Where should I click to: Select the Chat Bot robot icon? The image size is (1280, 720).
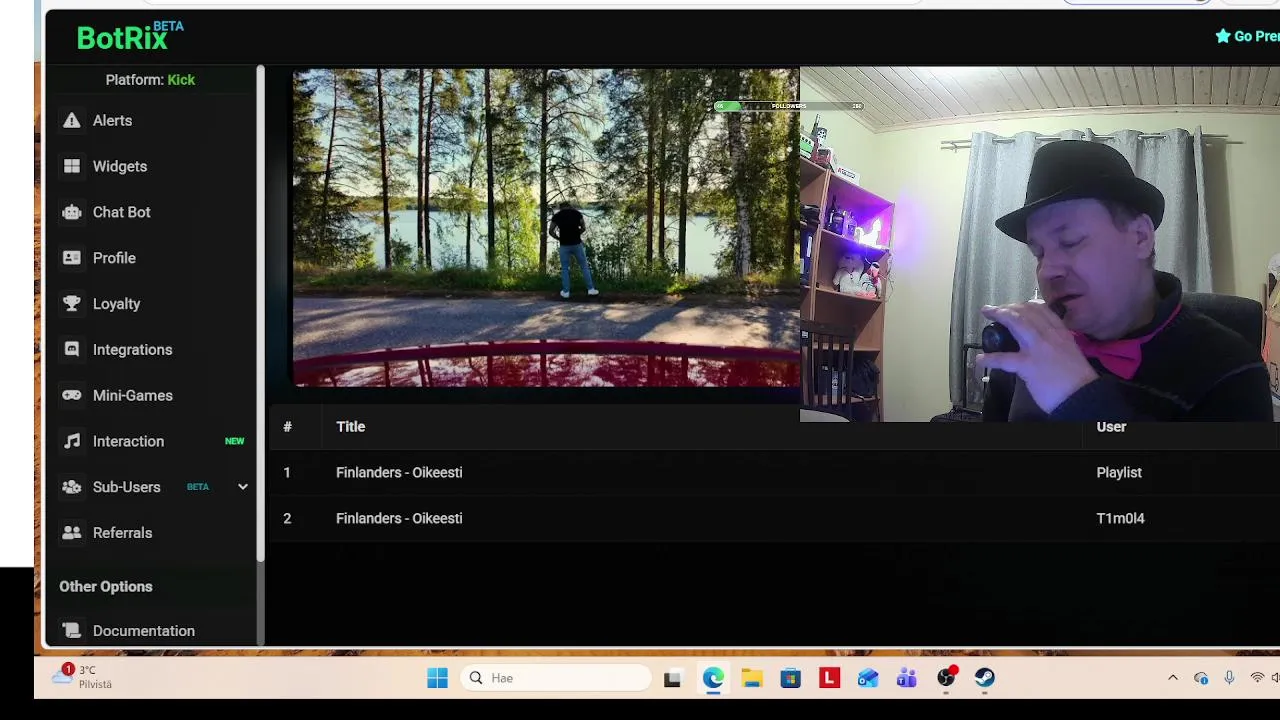coord(72,212)
